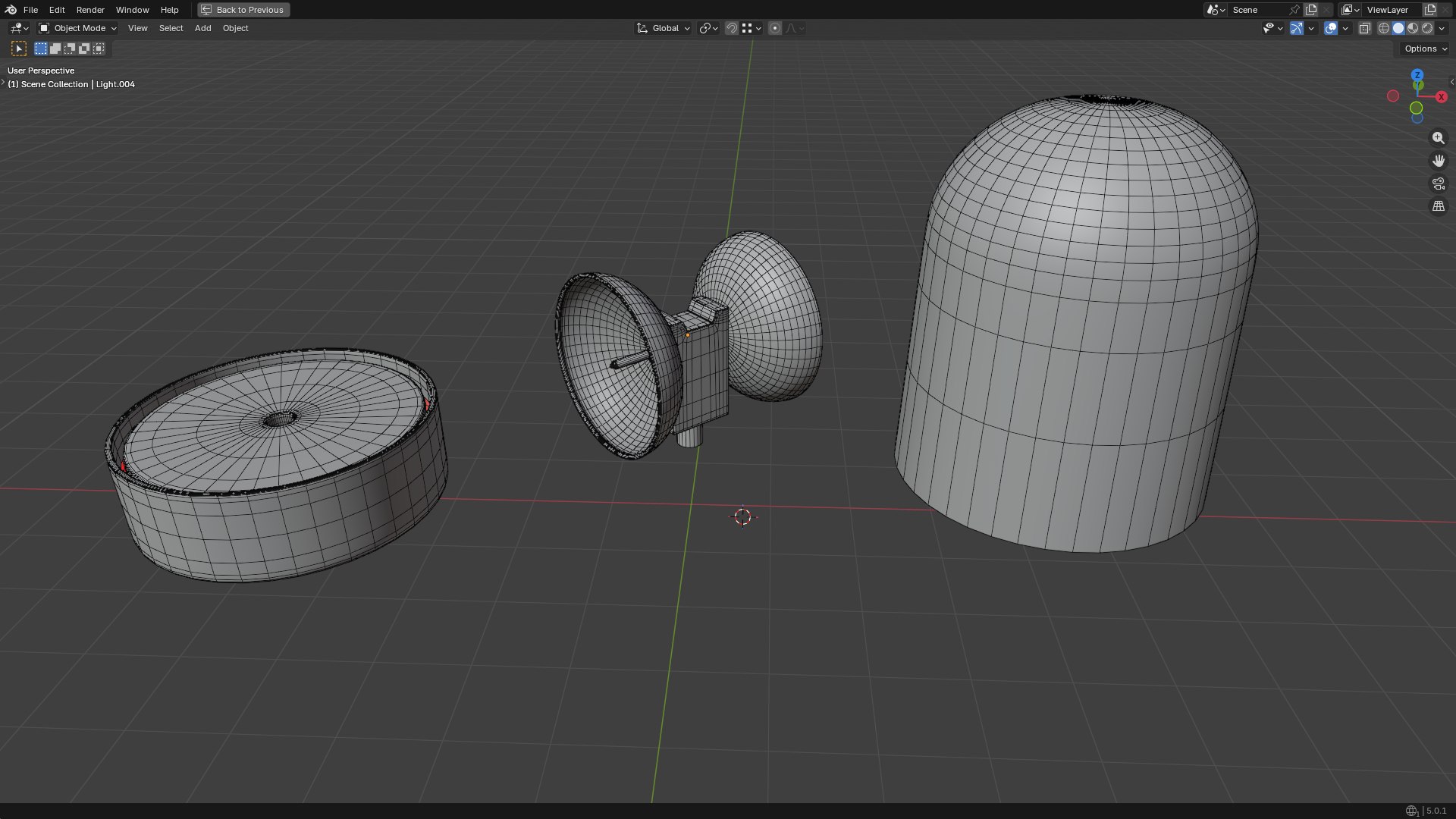Image resolution: width=1456 pixels, height=819 pixels.
Task: Open the Object menu
Action: coord(235,28)
